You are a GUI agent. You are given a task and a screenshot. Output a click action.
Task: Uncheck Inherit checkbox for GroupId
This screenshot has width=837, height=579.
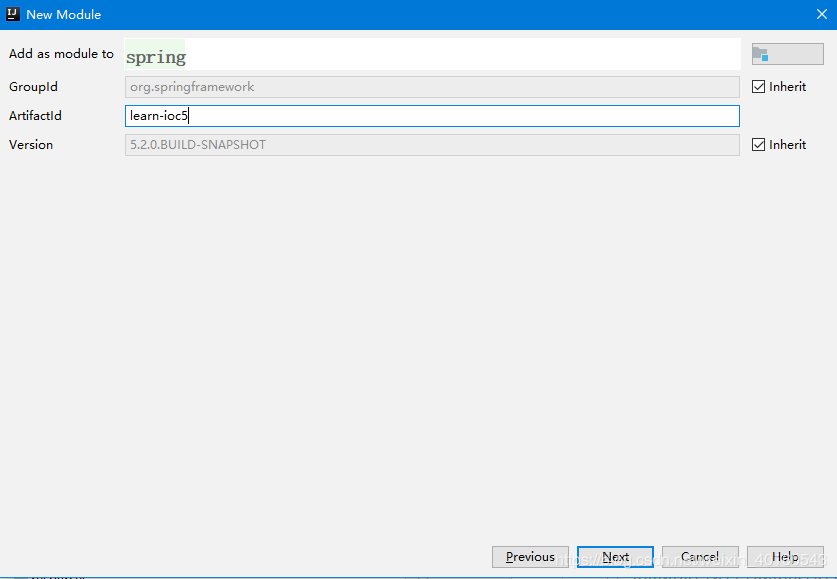(x=758, y=86)
